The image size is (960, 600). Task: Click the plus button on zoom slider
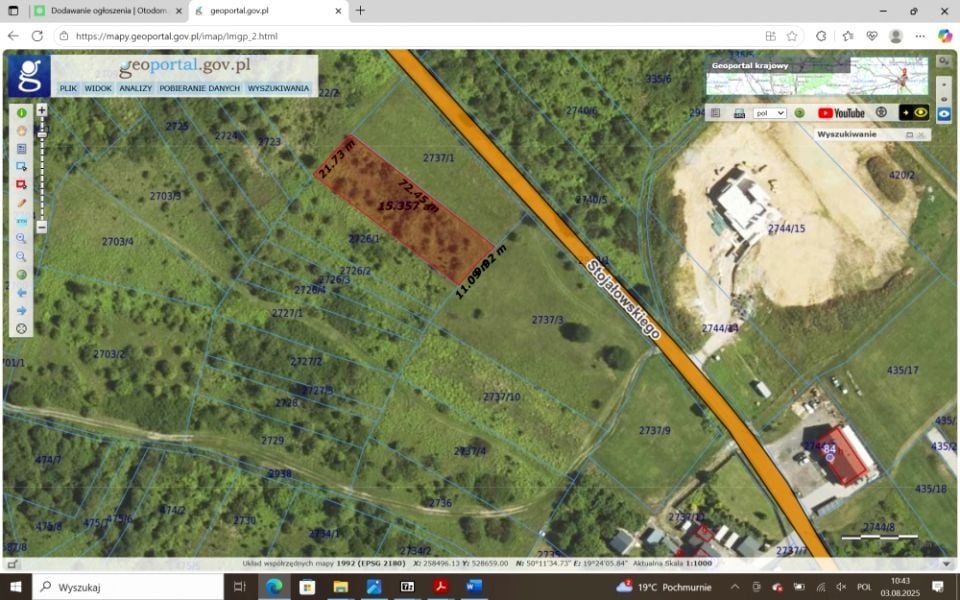pyautogui.click(x=42, y=110)
